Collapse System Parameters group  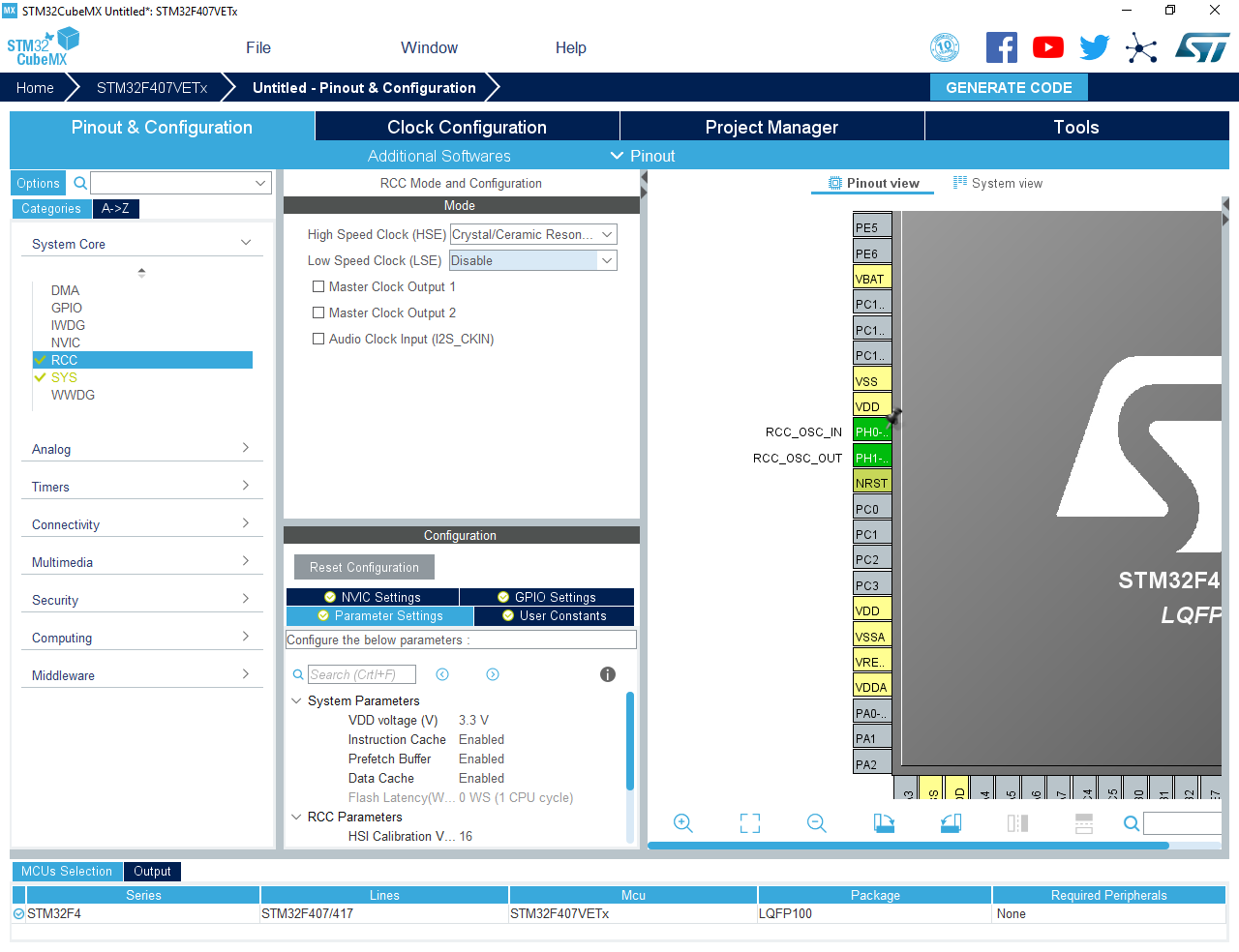(x=296, y=700)
